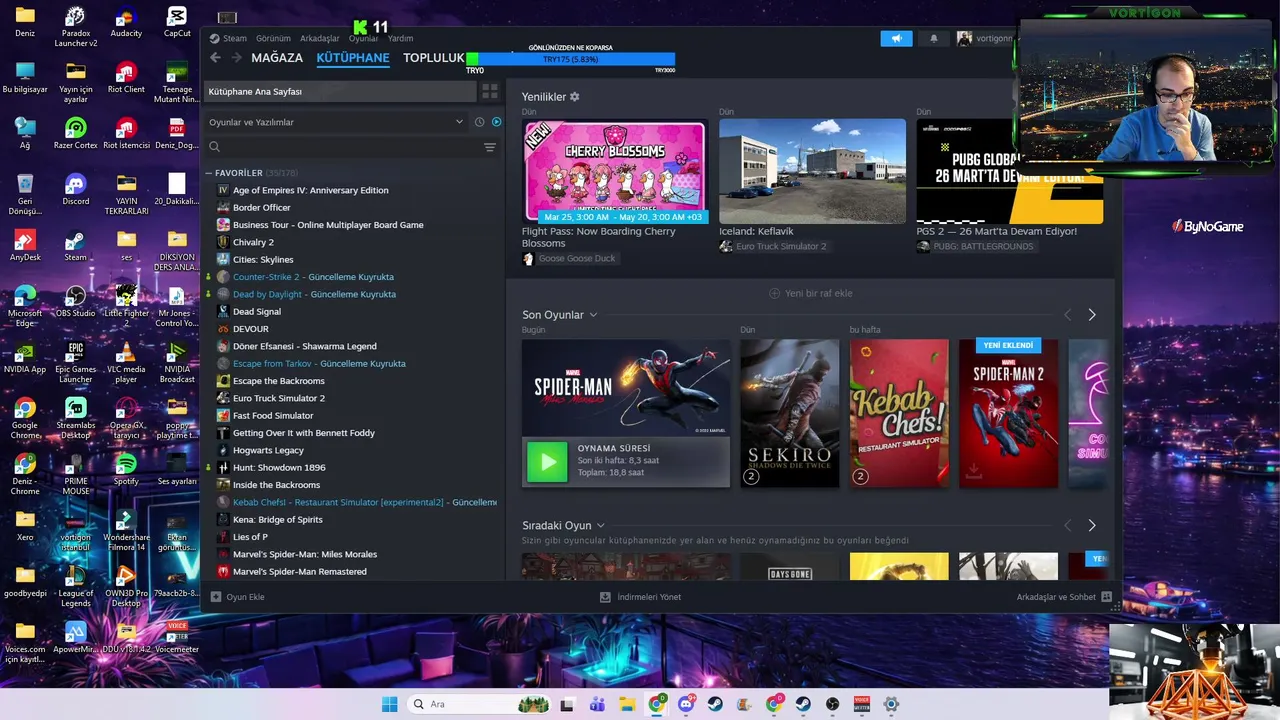Select Lies of P in favorites
The image size is (1280, 720).
click(x=250, y=537)
